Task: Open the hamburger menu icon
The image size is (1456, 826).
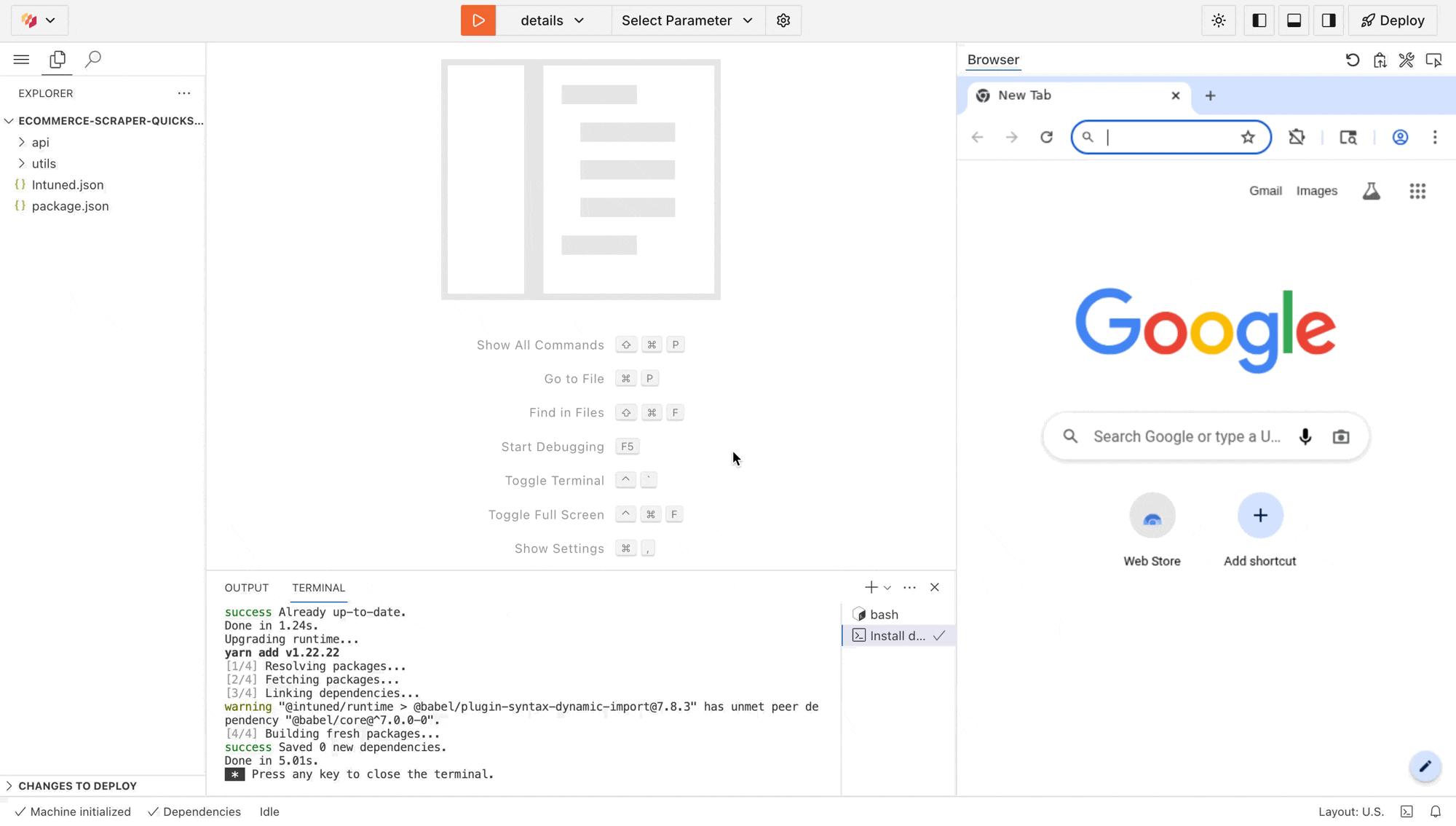Action: 21,59
